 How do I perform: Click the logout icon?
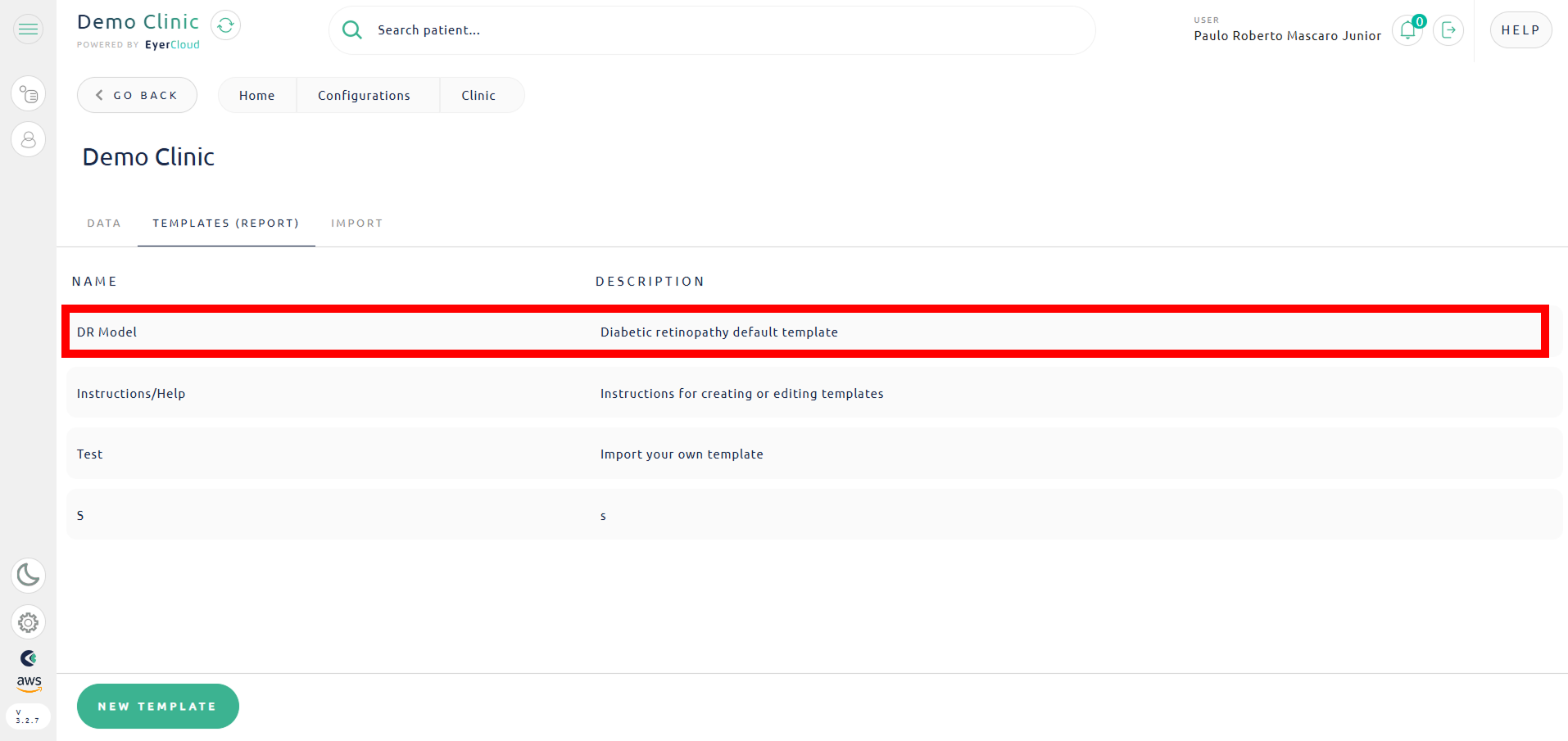1448,30
